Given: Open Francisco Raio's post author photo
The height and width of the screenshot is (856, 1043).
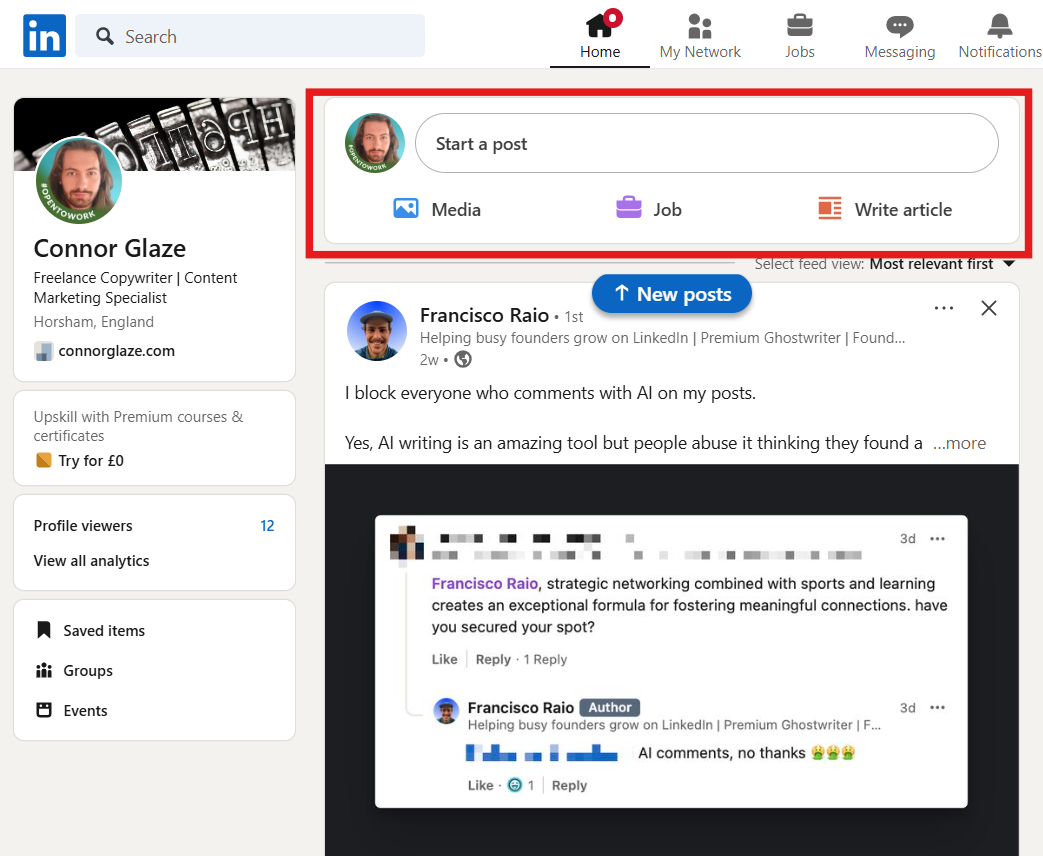Looking at the screenshot, I should point(376,331).
